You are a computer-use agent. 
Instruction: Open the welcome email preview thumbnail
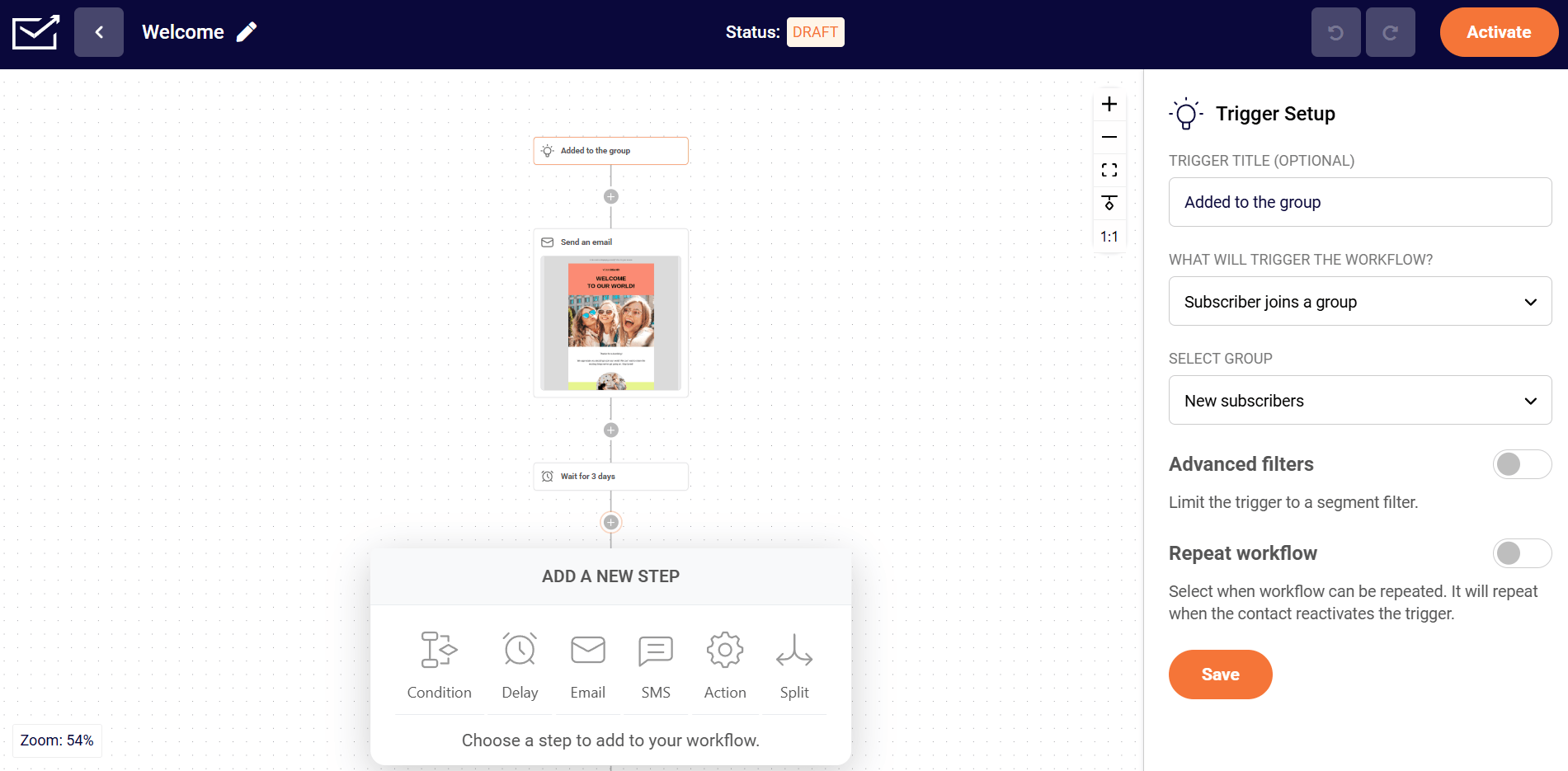[611, 323]
